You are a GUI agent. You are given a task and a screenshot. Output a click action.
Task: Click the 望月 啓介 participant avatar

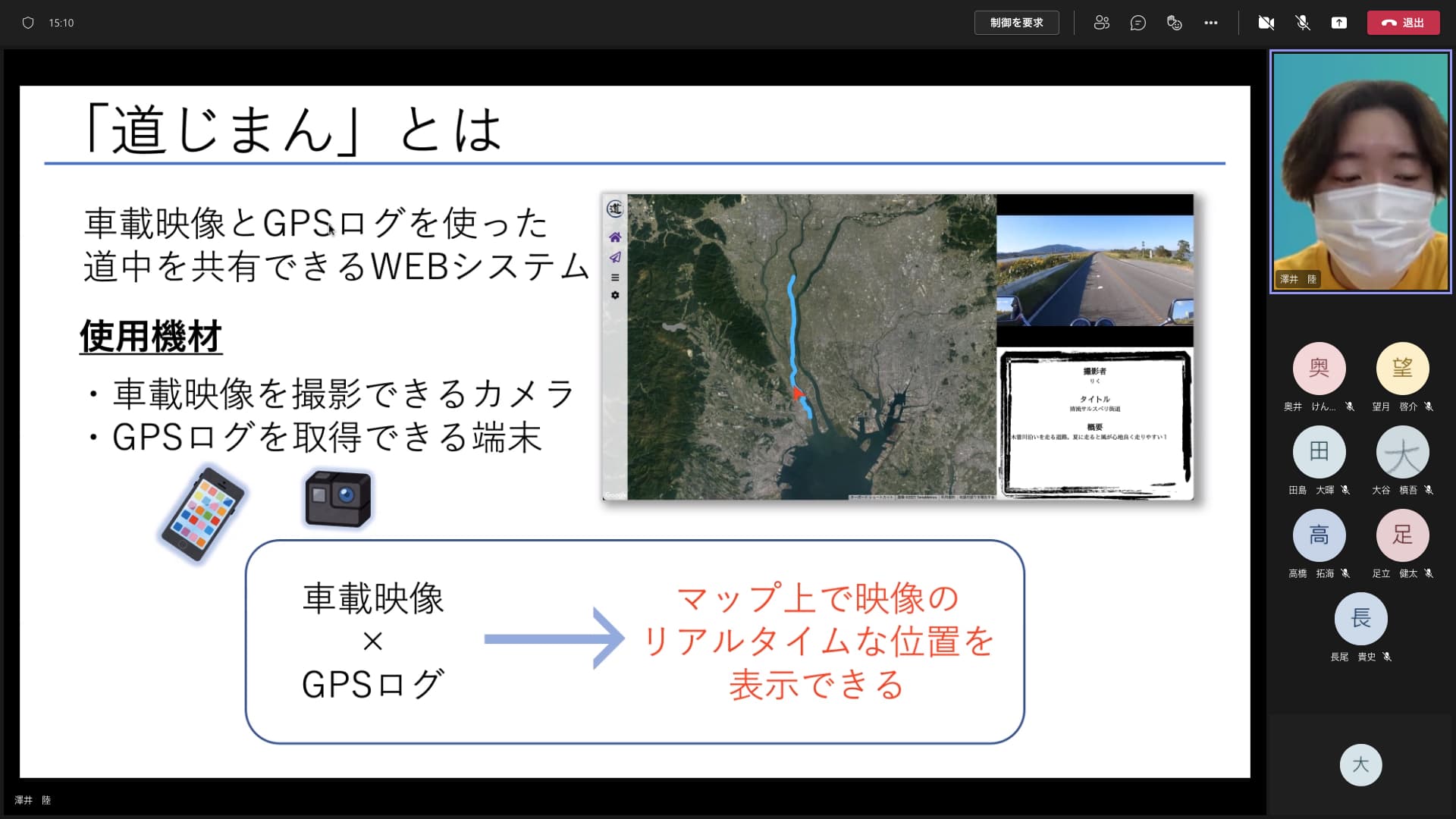(x=1402, y=369)
